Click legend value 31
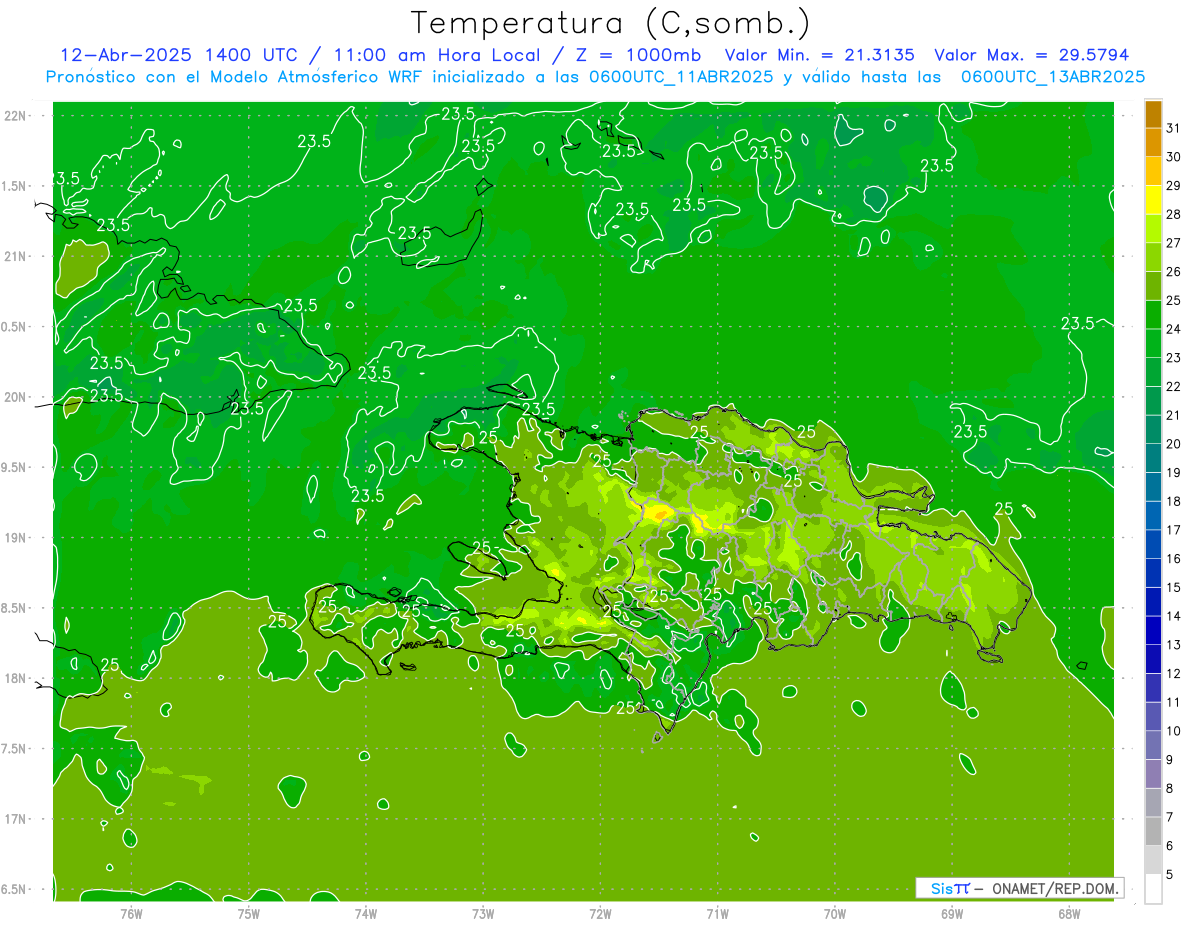 (x=1174, y=128)
